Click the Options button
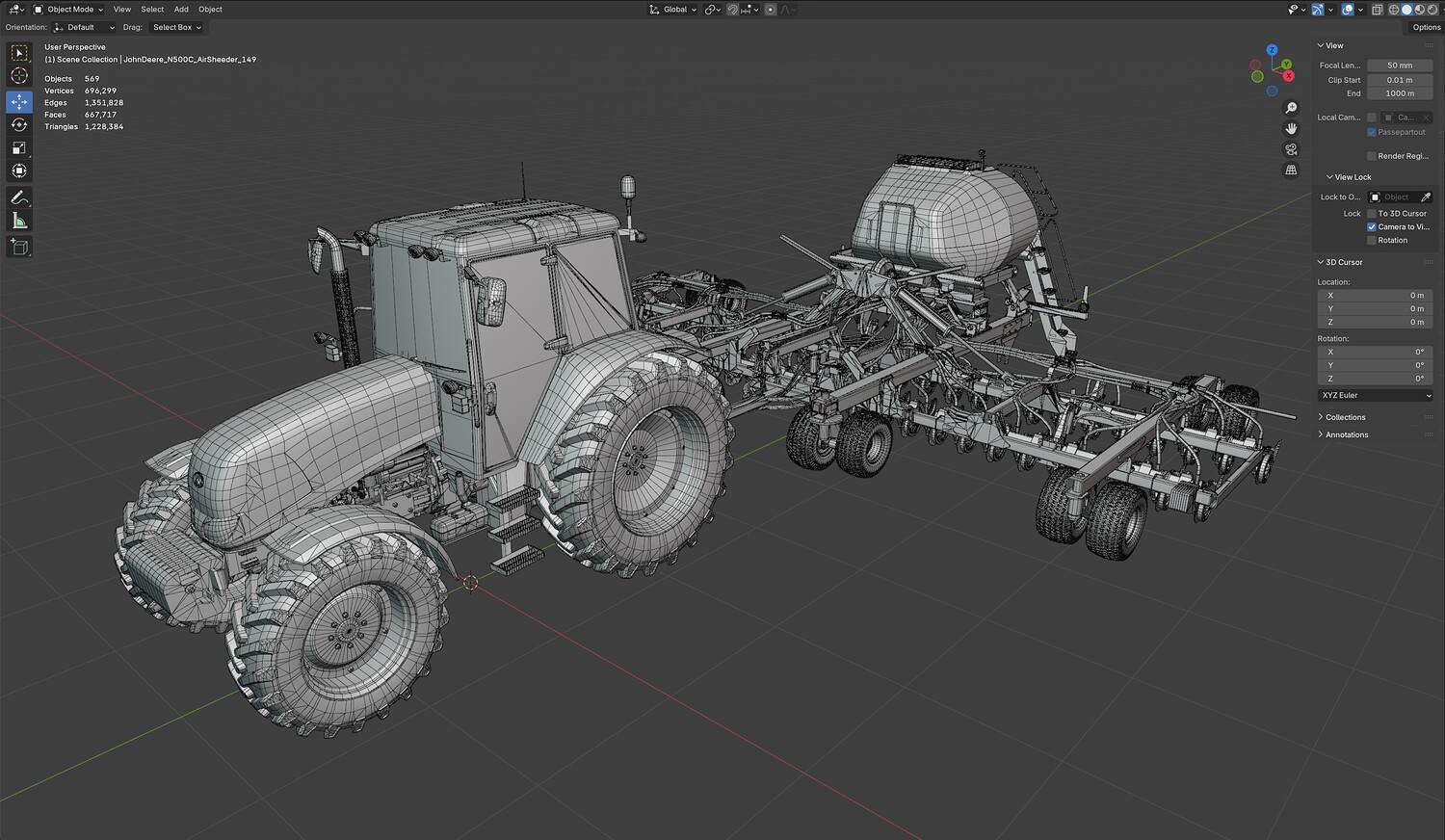Screen dimensions: 1445x840 [1427, 28]
